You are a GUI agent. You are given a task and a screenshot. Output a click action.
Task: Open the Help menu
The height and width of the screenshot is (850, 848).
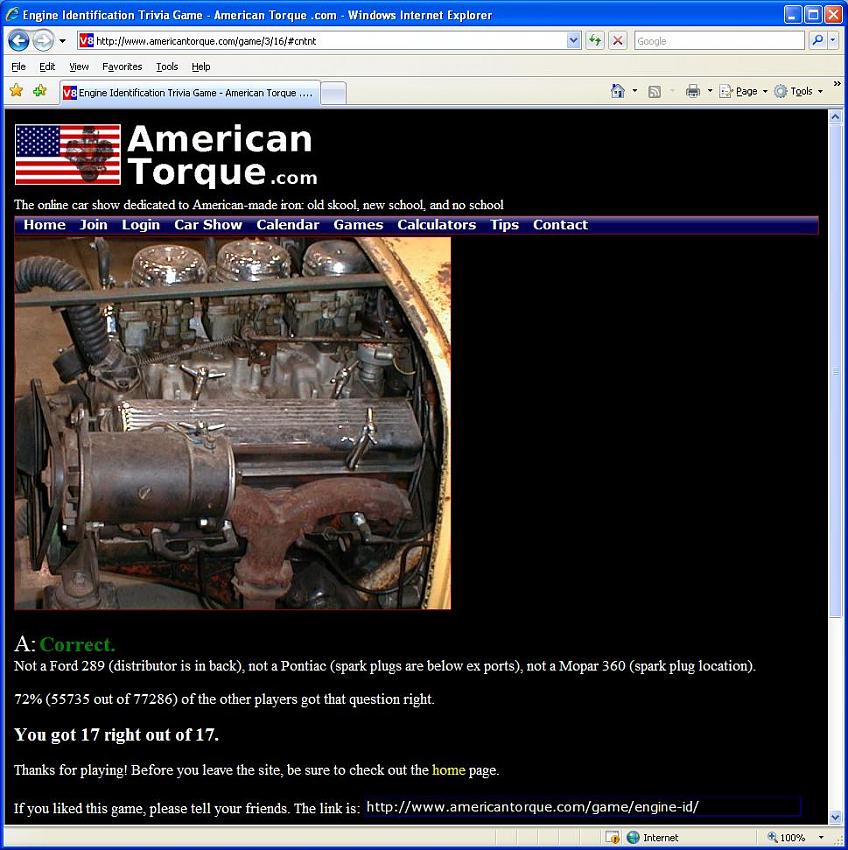click(x=201, y=67)
